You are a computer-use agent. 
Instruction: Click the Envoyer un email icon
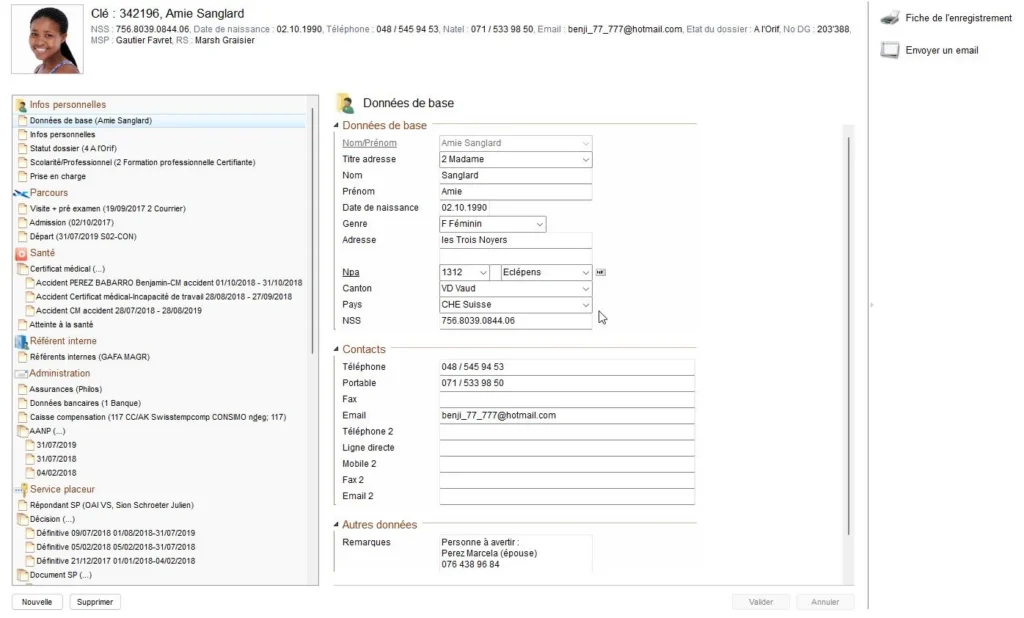889,50
